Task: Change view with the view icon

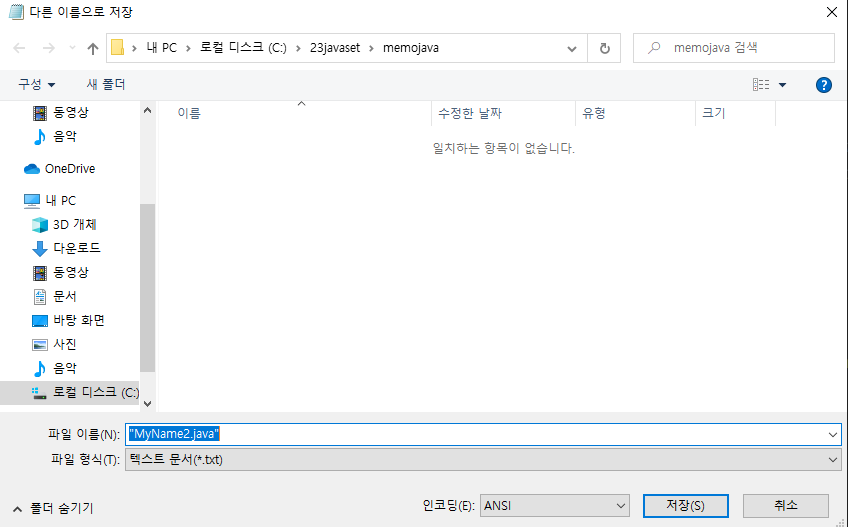Action: [x=761, y=84]
